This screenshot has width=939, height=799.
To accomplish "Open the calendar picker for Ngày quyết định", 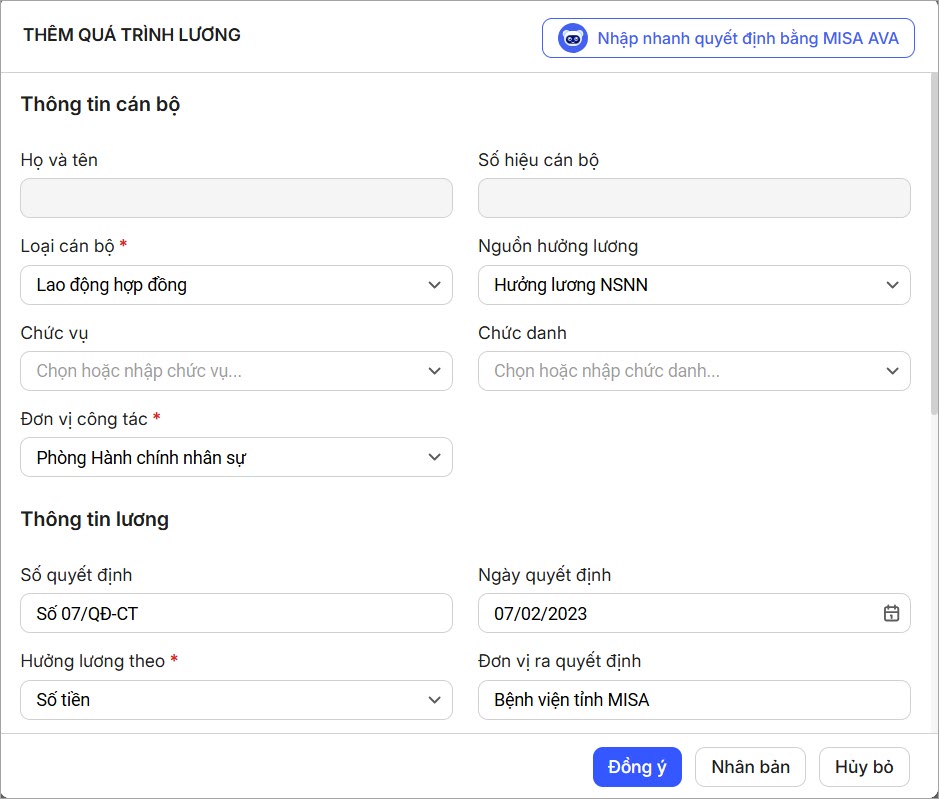I will (891, 613).
